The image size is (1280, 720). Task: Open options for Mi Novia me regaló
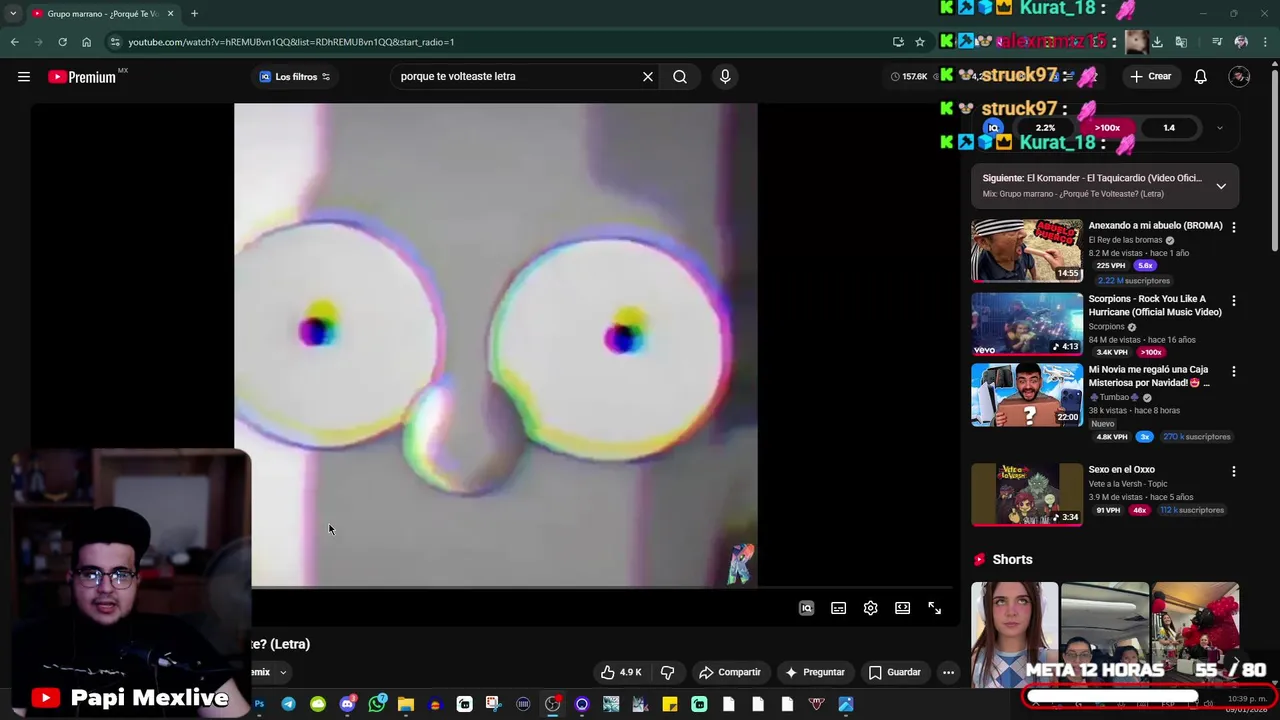tap(1233, 371)
